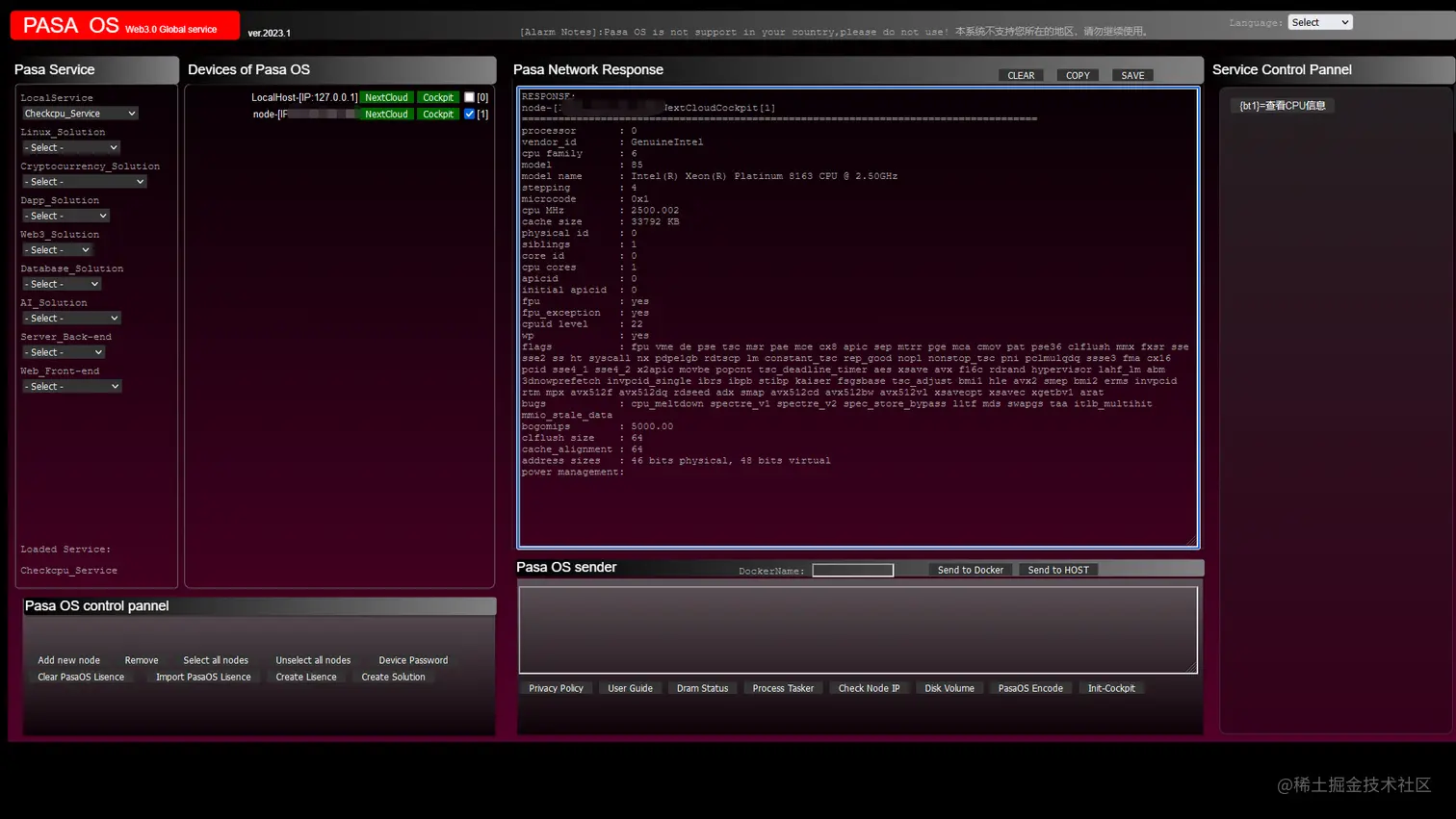The width and height of the screenshot is (1456, 819).
Task: Click the PASA OS logo banner
Action: tap(124, 25)
